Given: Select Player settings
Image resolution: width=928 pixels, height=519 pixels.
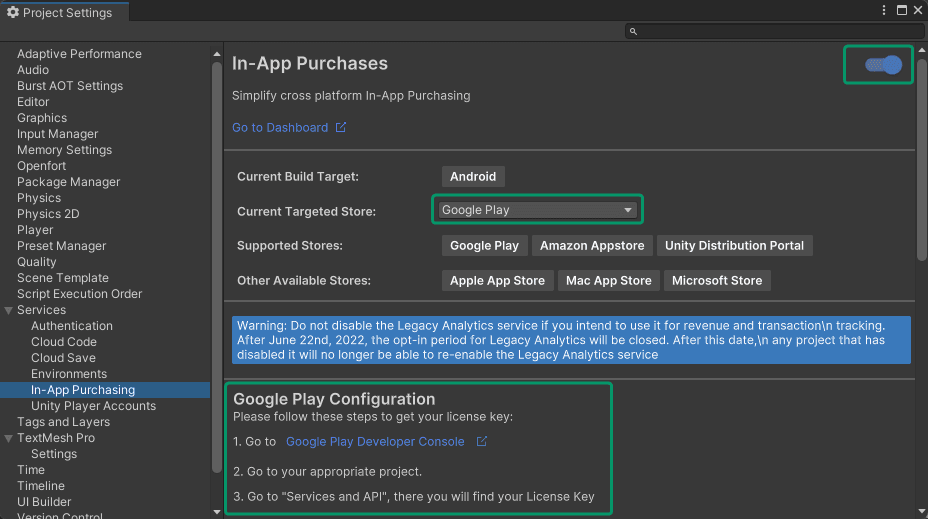Looking at the screenshot, I should coord(35,230).
